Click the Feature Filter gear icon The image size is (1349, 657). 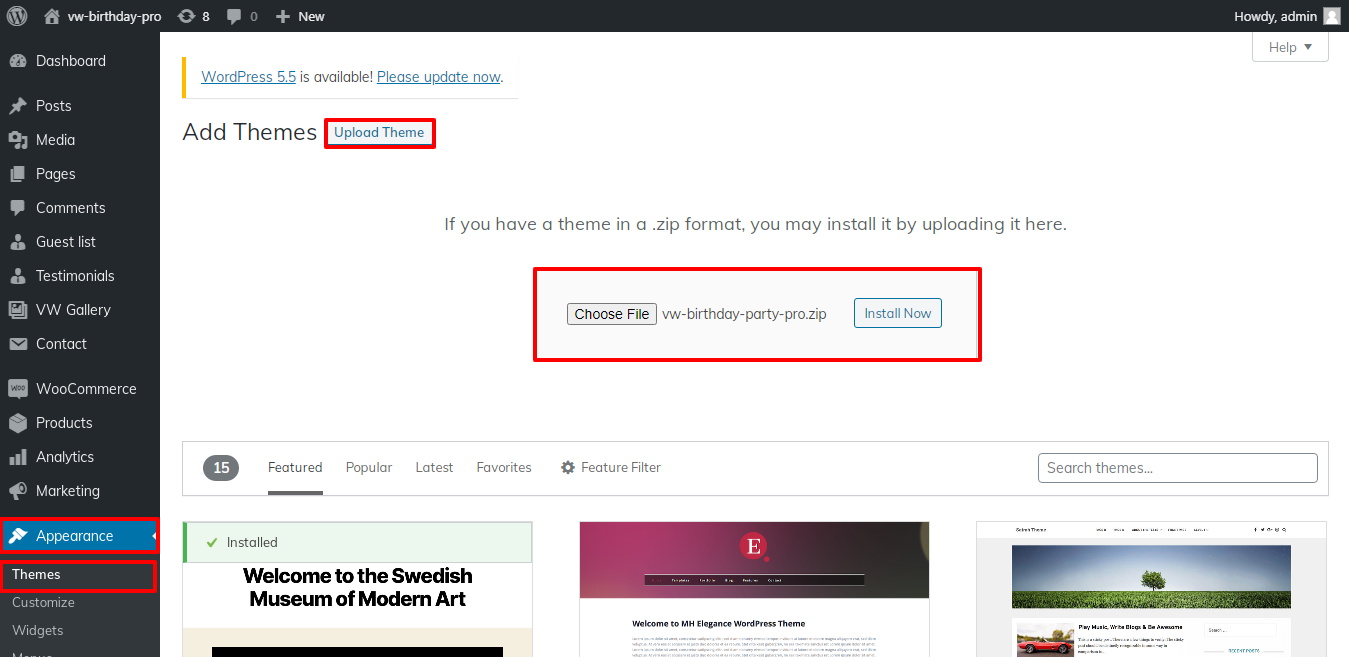tap(568, 467)
